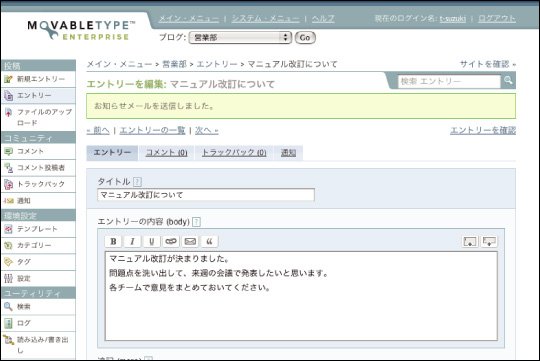Click the エントリー document icon in sidebar
This screenshot has height=361, width=540.
pyautogui.click(x=8, y=96)
